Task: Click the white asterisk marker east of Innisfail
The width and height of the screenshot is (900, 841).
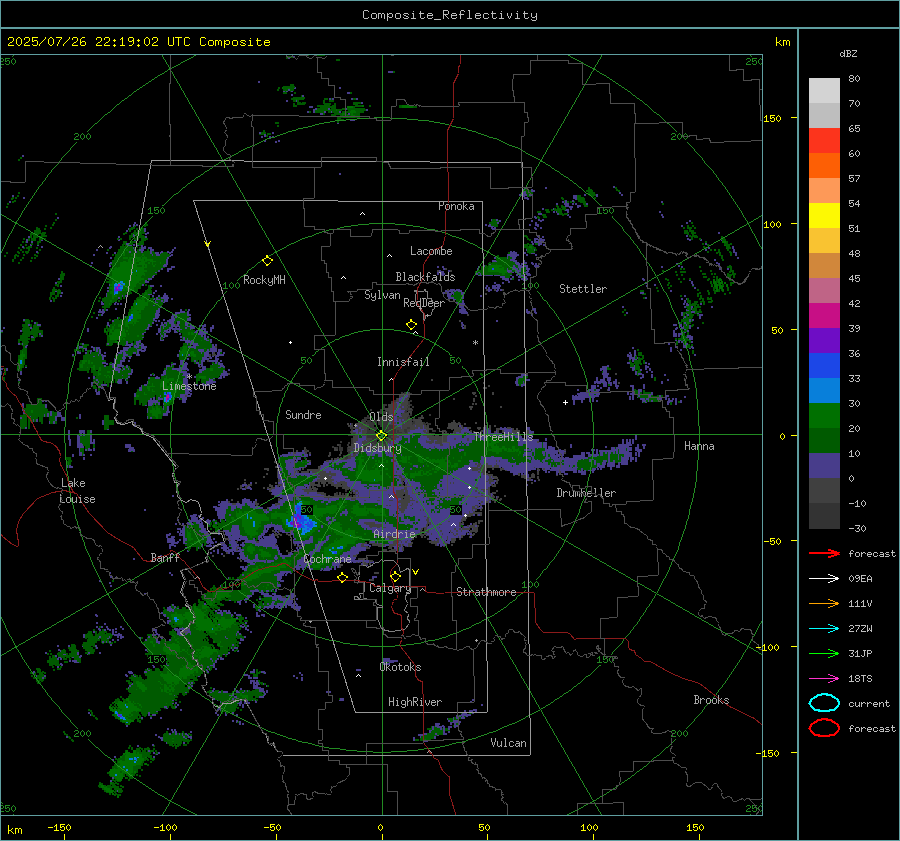Action: pyautogui.click(x=475, y=343)
